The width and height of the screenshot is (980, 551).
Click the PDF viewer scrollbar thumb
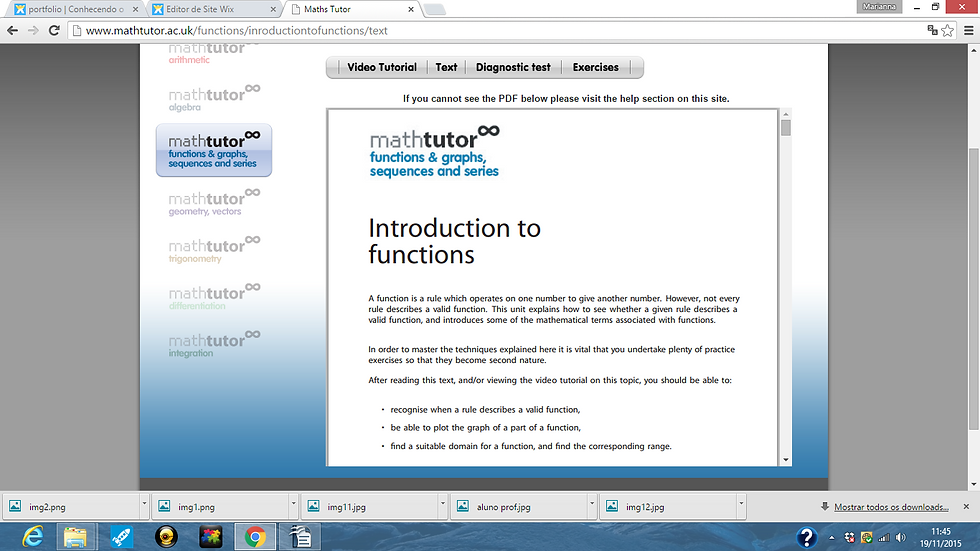tap(786, 128)
